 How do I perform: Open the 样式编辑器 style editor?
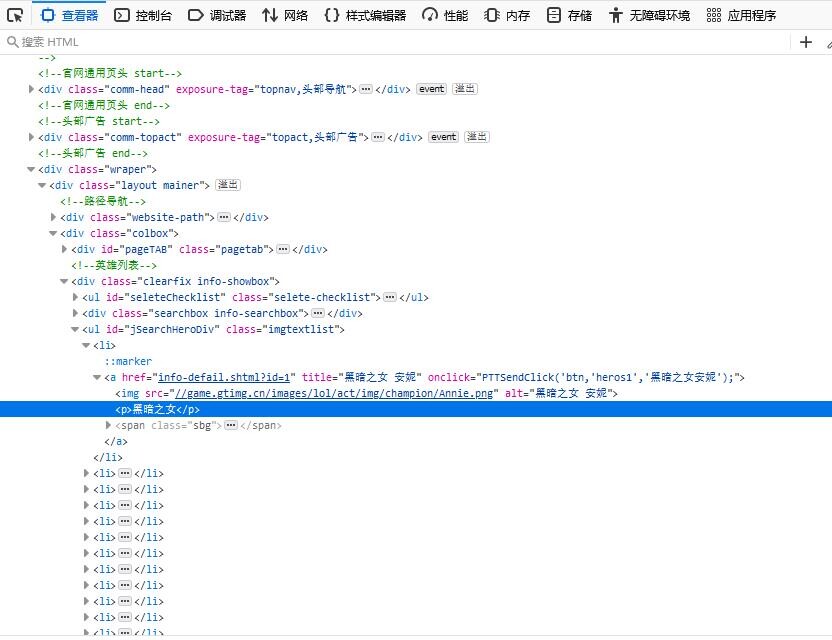pyautogui.click(x=365, y=15)
